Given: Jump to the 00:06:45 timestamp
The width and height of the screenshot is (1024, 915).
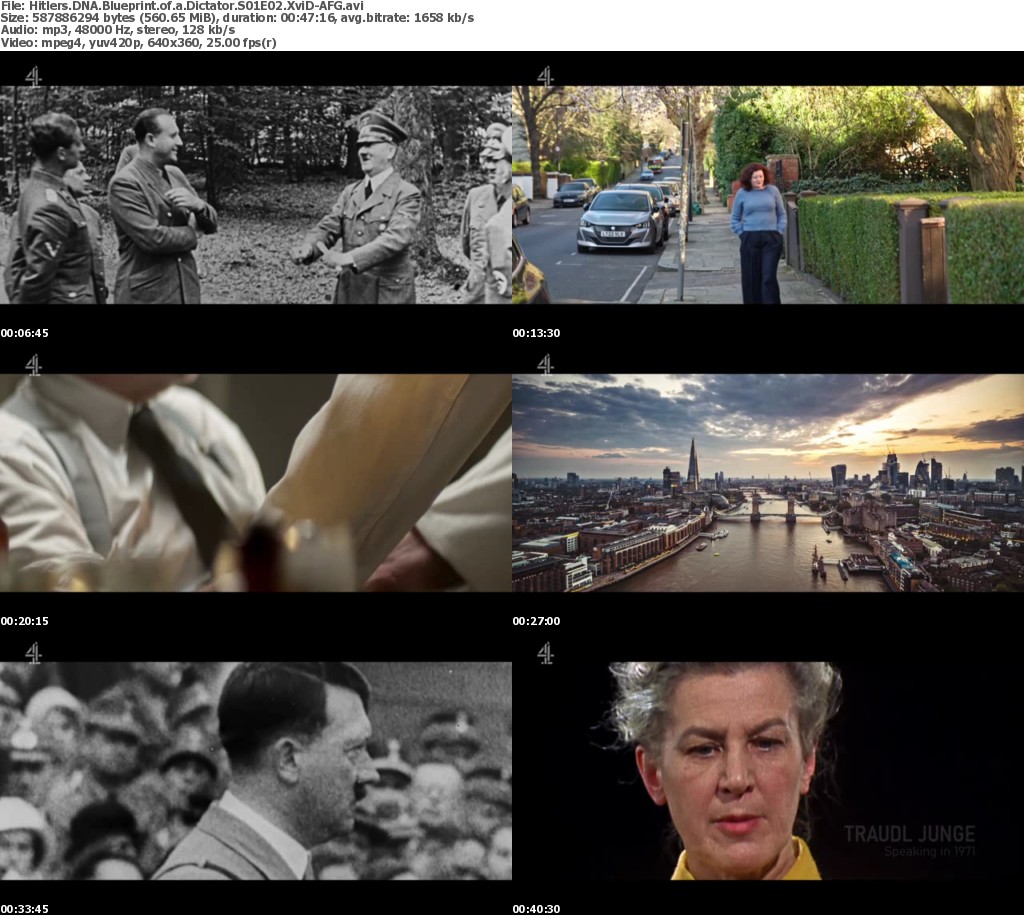Looking at the screenshot, I should 24,333.
